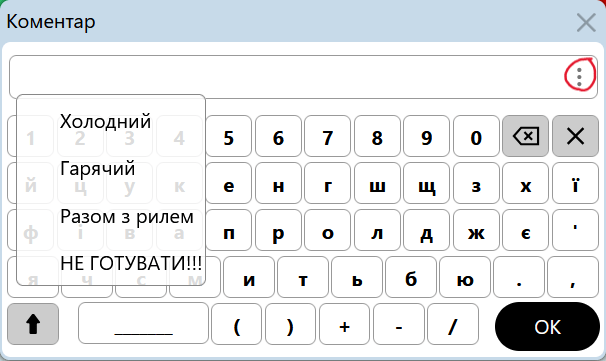Tap the letter х key
The height and width of the screenshot is (361, 606).
(x=525, y=183)
